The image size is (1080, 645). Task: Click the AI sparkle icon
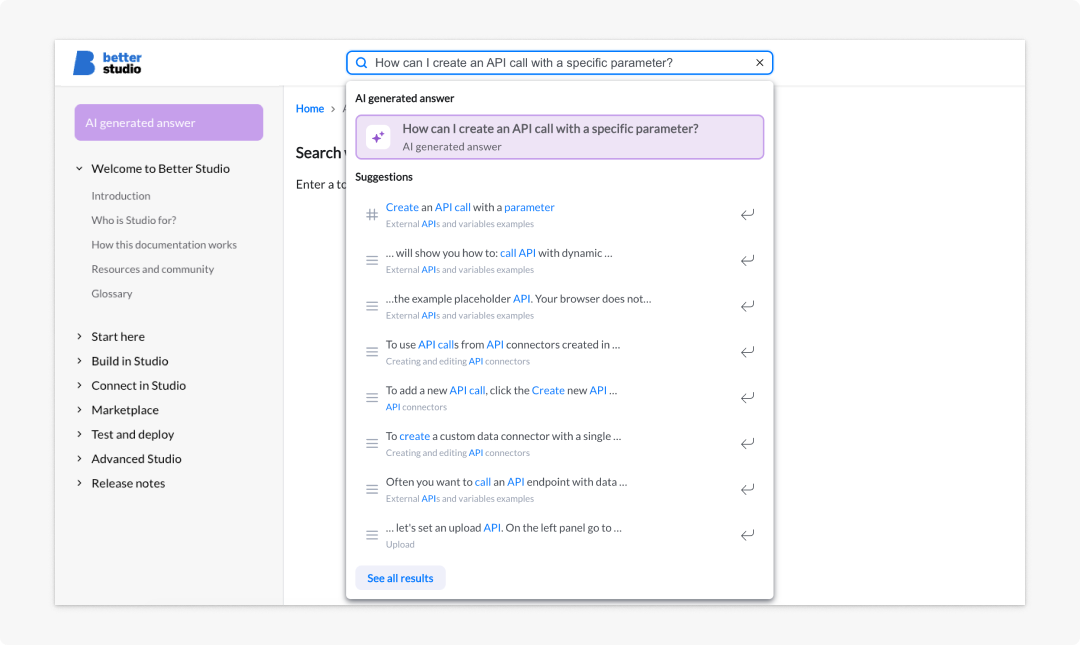[378, 137]
